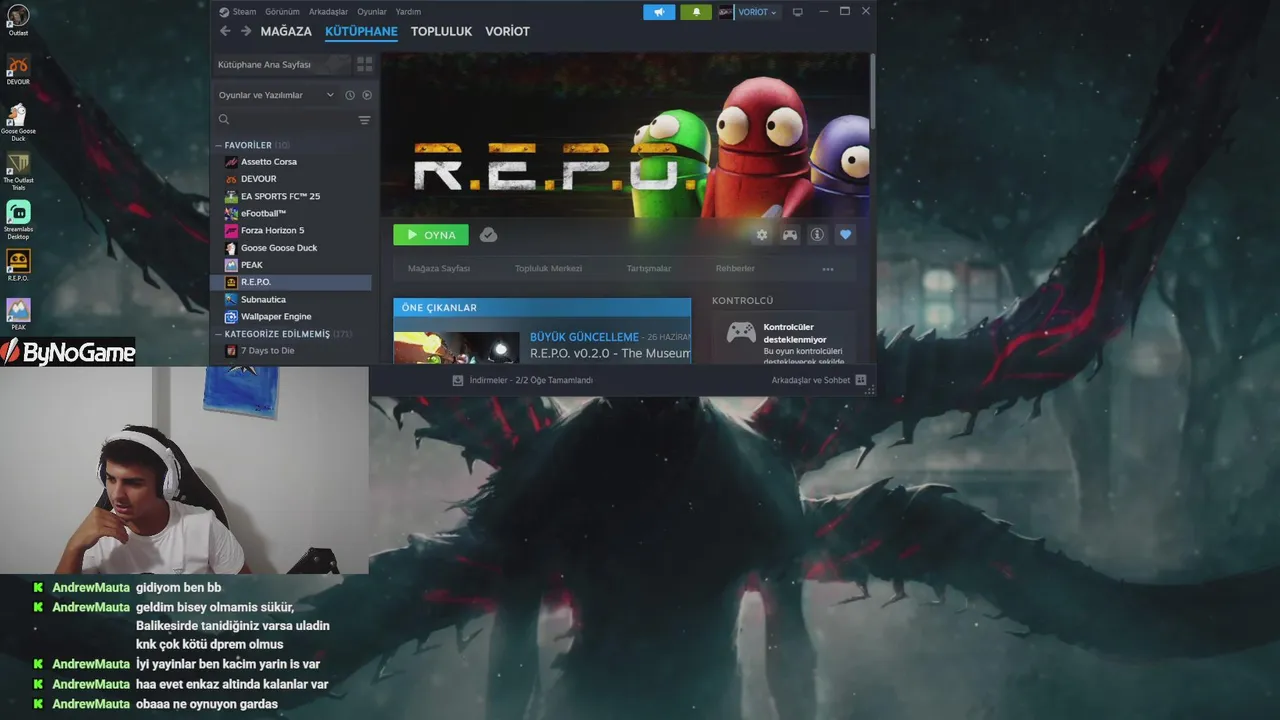The height and width of the screenshot is (720, 1280).
Task: Open Tartışmalar link
Action: [649, 269]
